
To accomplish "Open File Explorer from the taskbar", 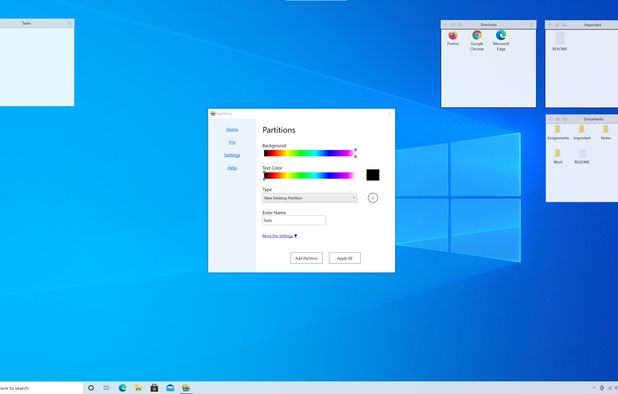I will [x=138, y=388].
